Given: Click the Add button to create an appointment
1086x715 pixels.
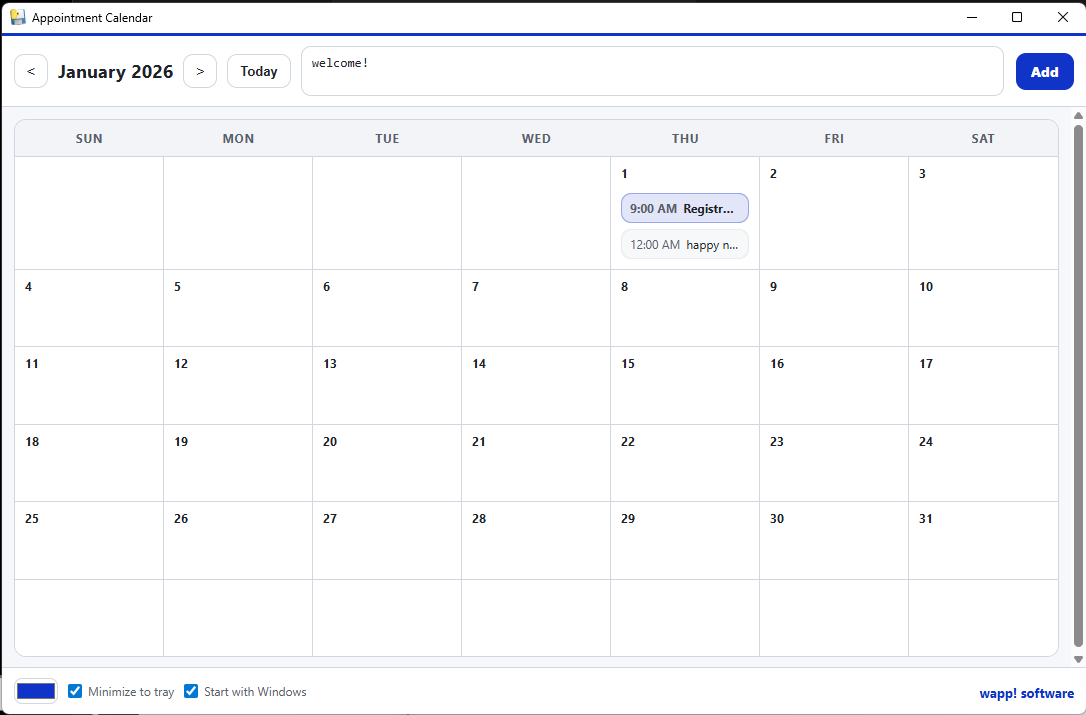Looking at the screenshot, I should (x=1044, y=71).
